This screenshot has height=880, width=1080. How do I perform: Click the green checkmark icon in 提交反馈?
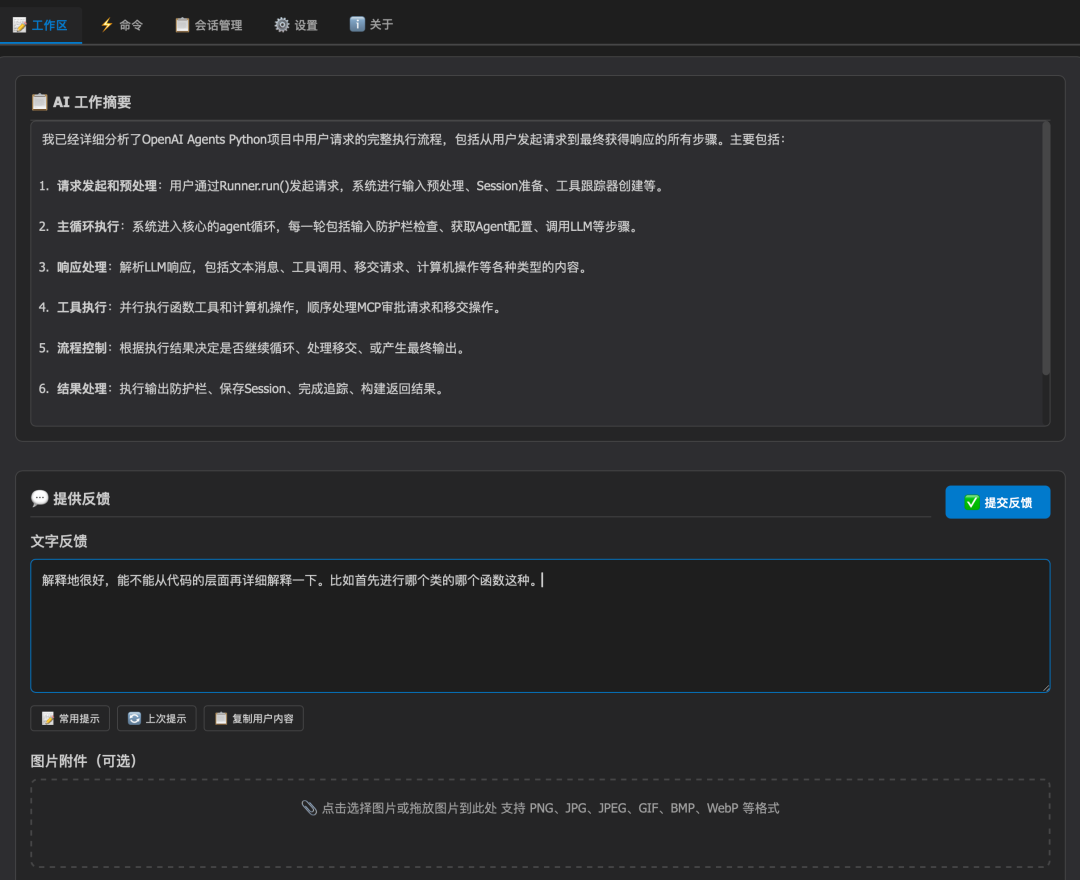[x=972, y=502]
